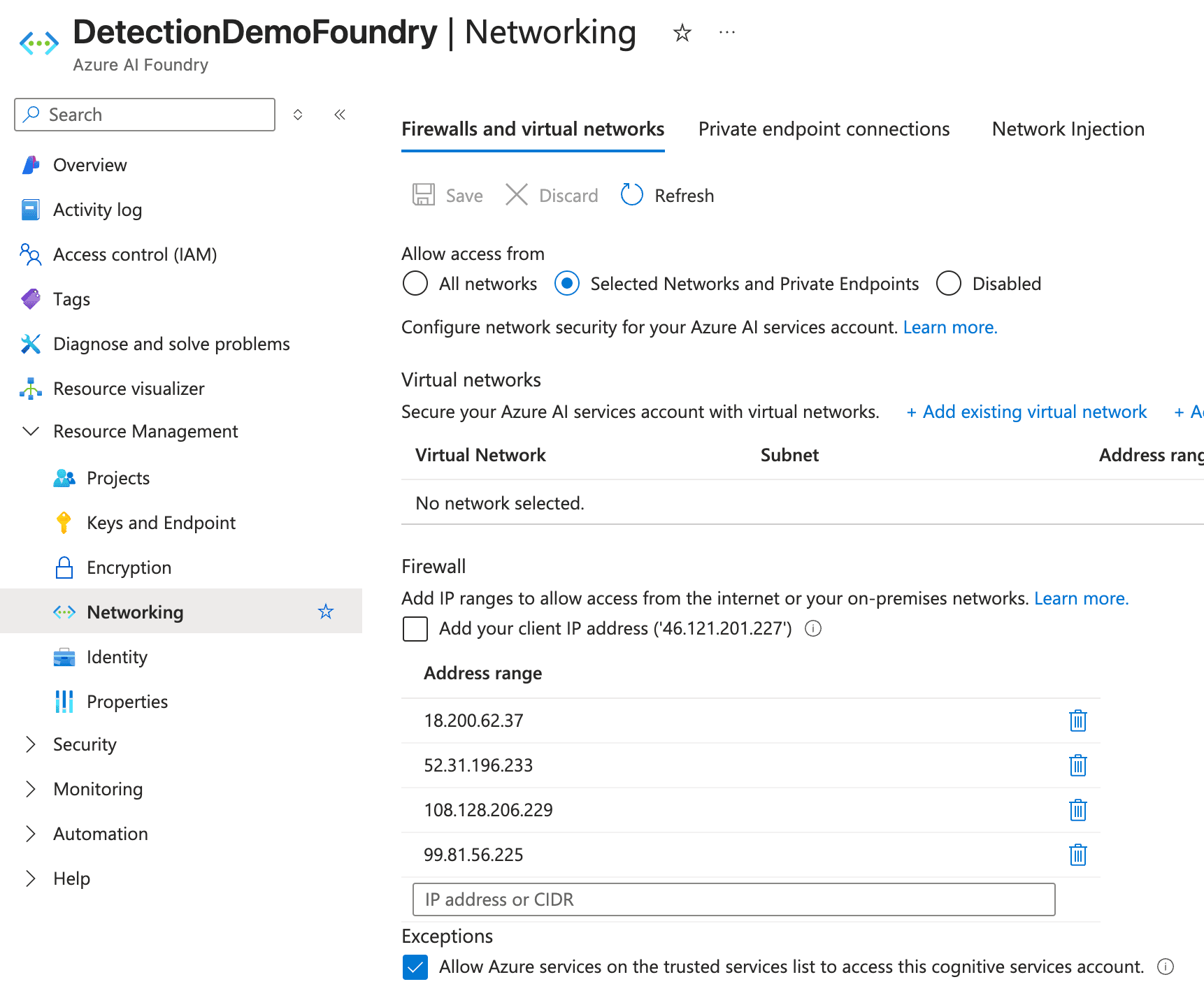
Task: Click the Overview icon in sidebar
Action: [x=31, y=165]
